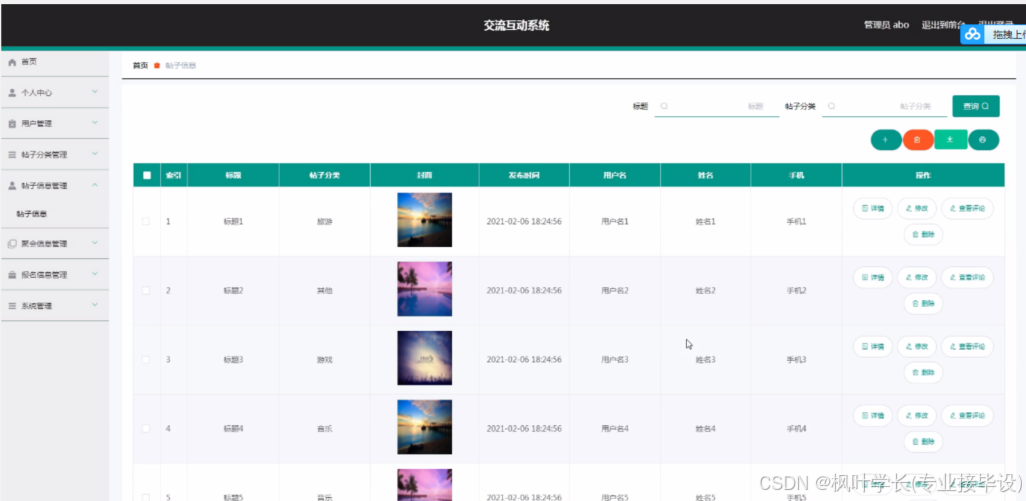Screen dimensions: 1026x501
Task: Click the cloud upload icon at top right
Action: pos(972,35)
